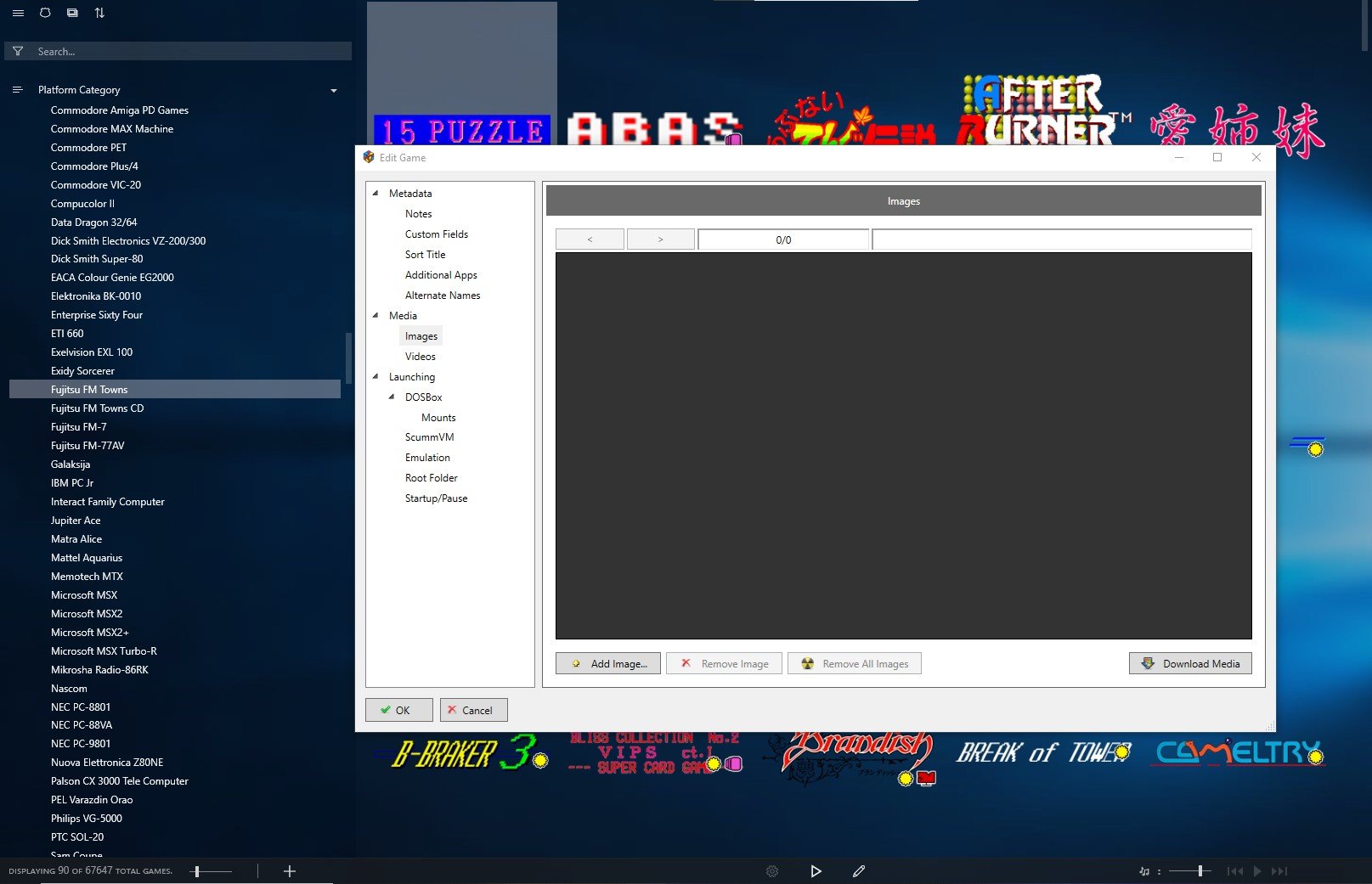Click the Remove All Images button
1372x884 pixels.
(x=855, y=663)
